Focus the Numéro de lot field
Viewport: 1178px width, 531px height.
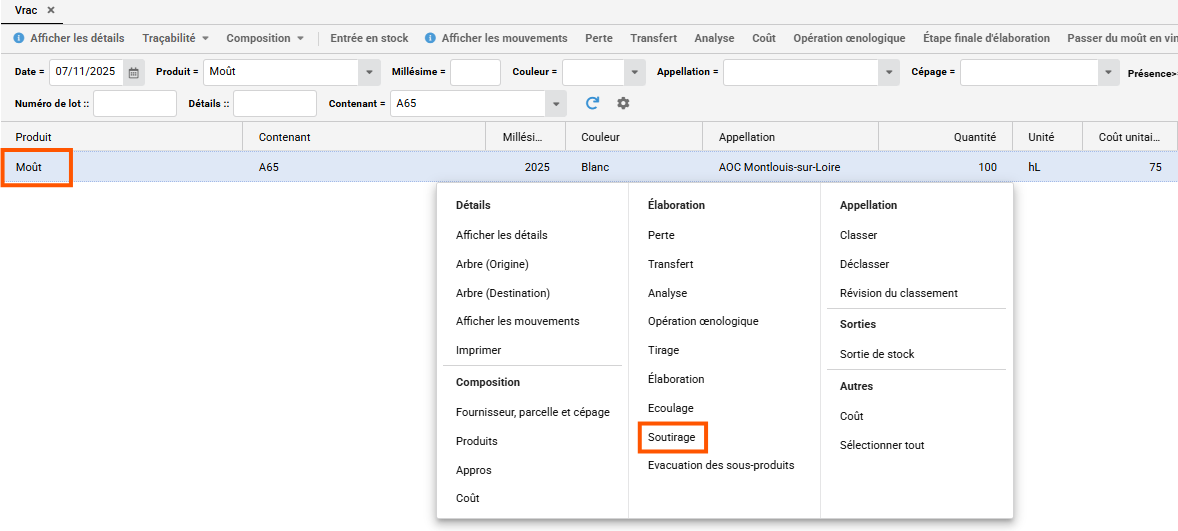(134, 104)
